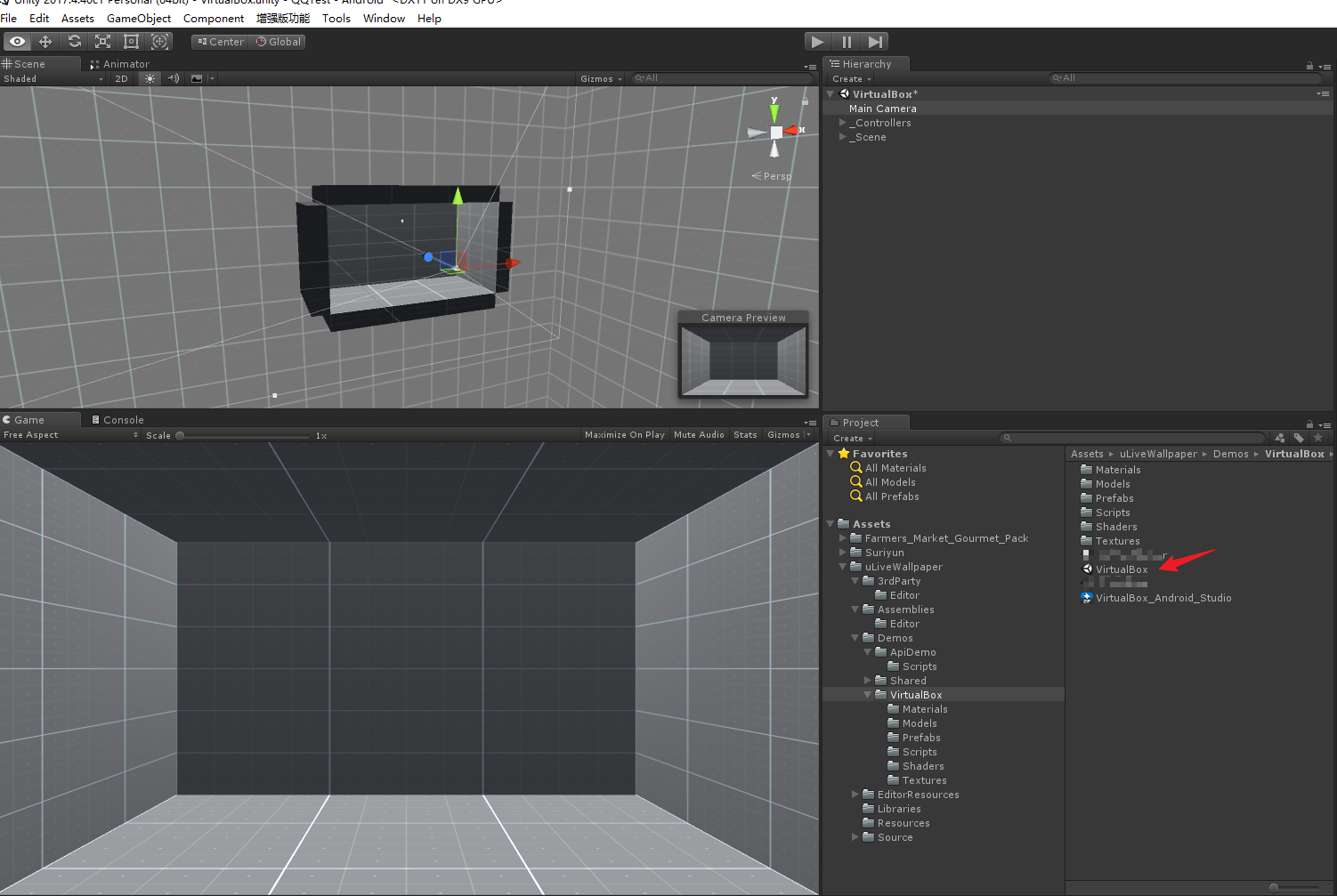Toggle 2D scene view mode
Screen dimensions: 1337x896
point(121,78)
